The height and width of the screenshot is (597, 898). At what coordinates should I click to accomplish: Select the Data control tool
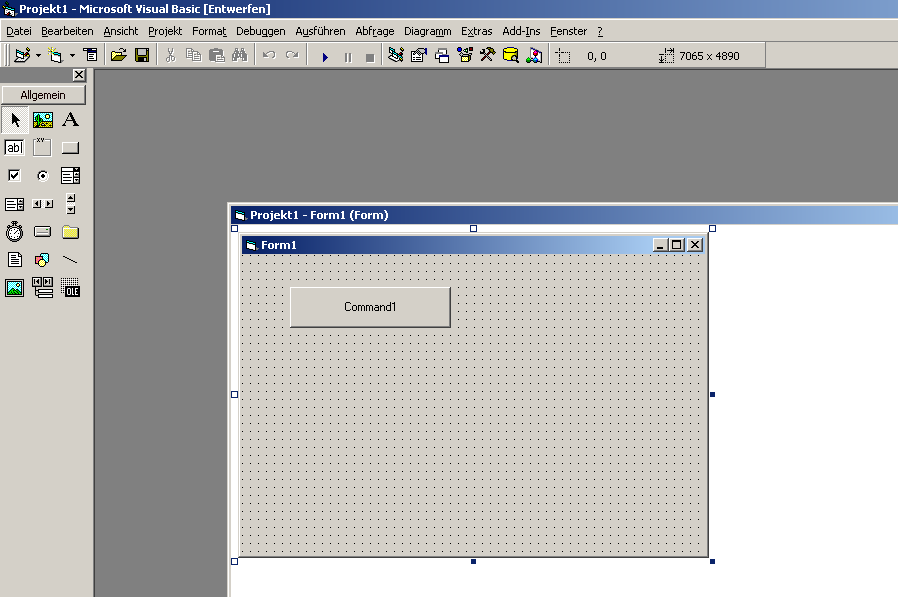tap(43, 288)
